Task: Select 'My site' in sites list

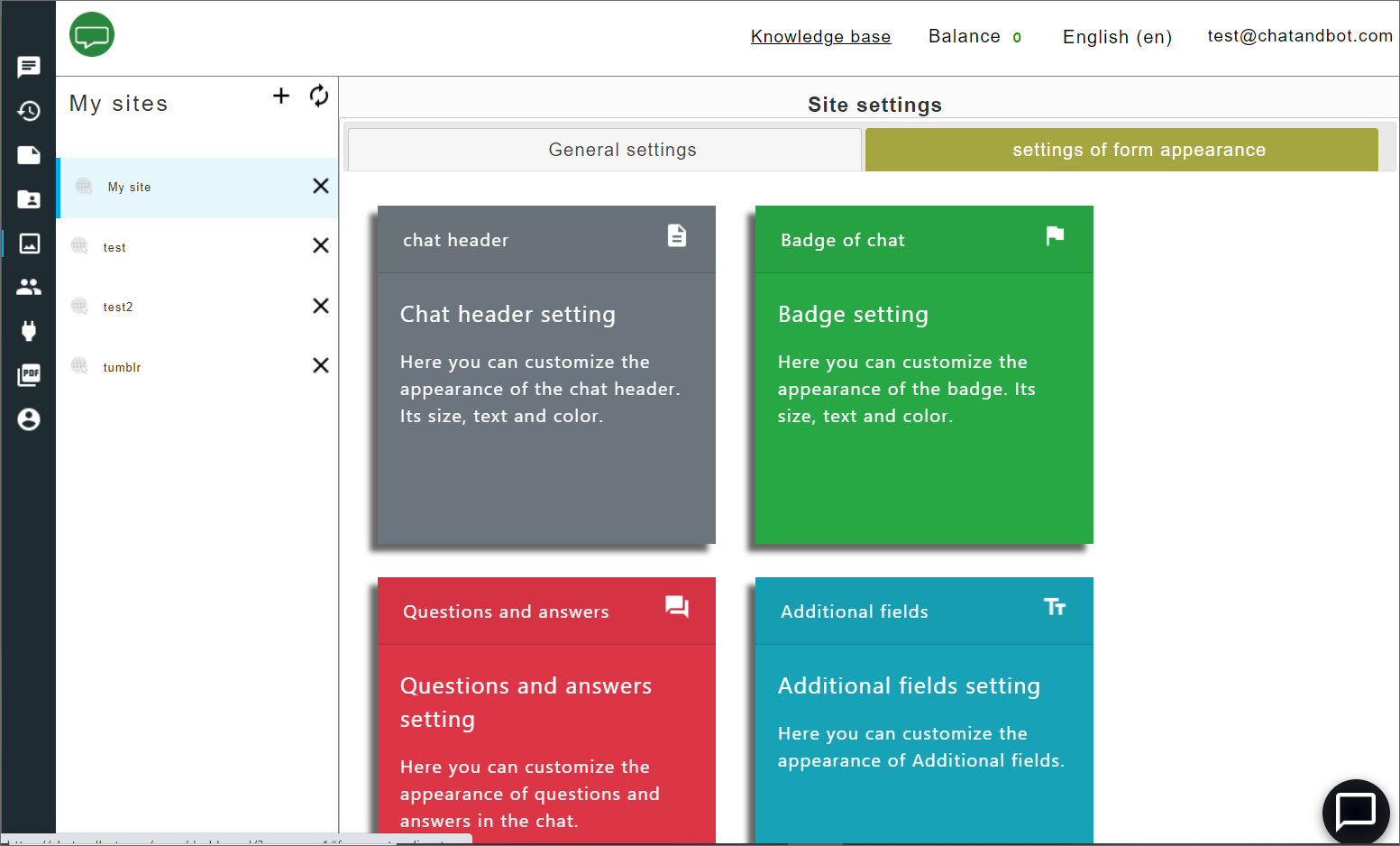Action: [197, 188]
